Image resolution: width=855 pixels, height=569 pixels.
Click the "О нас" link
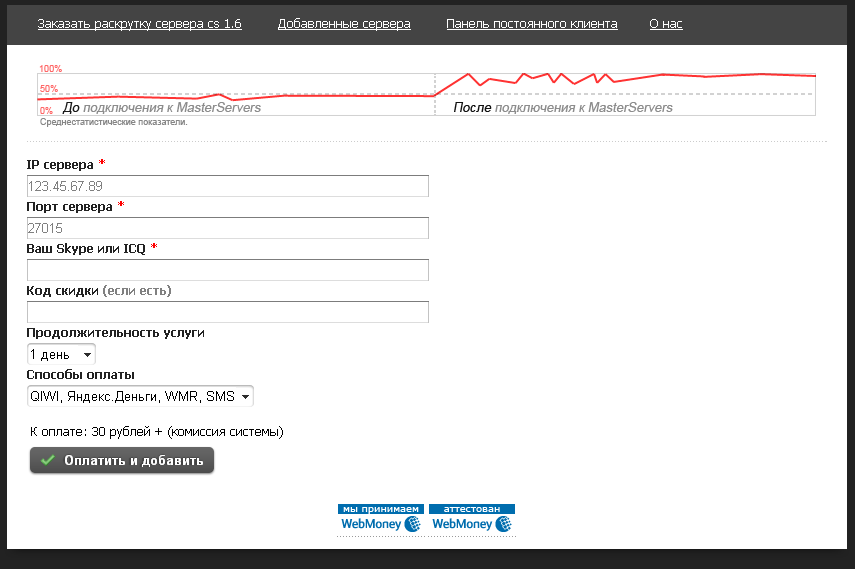tap(665, 24)
